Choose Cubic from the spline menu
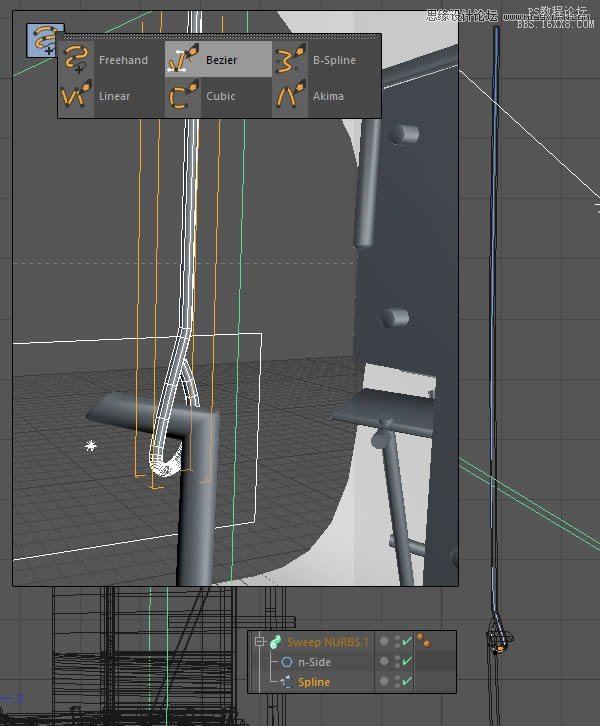 click(220, 96)
